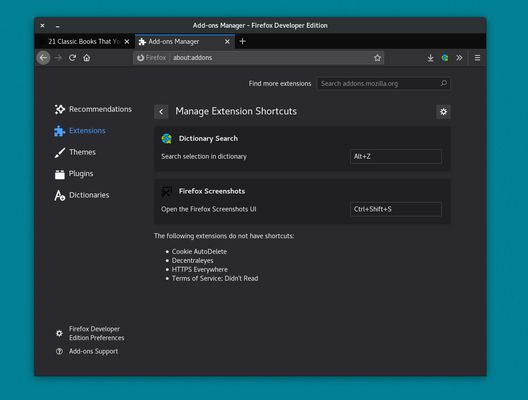Close the Add-ons Manager tab

(227, 42)
